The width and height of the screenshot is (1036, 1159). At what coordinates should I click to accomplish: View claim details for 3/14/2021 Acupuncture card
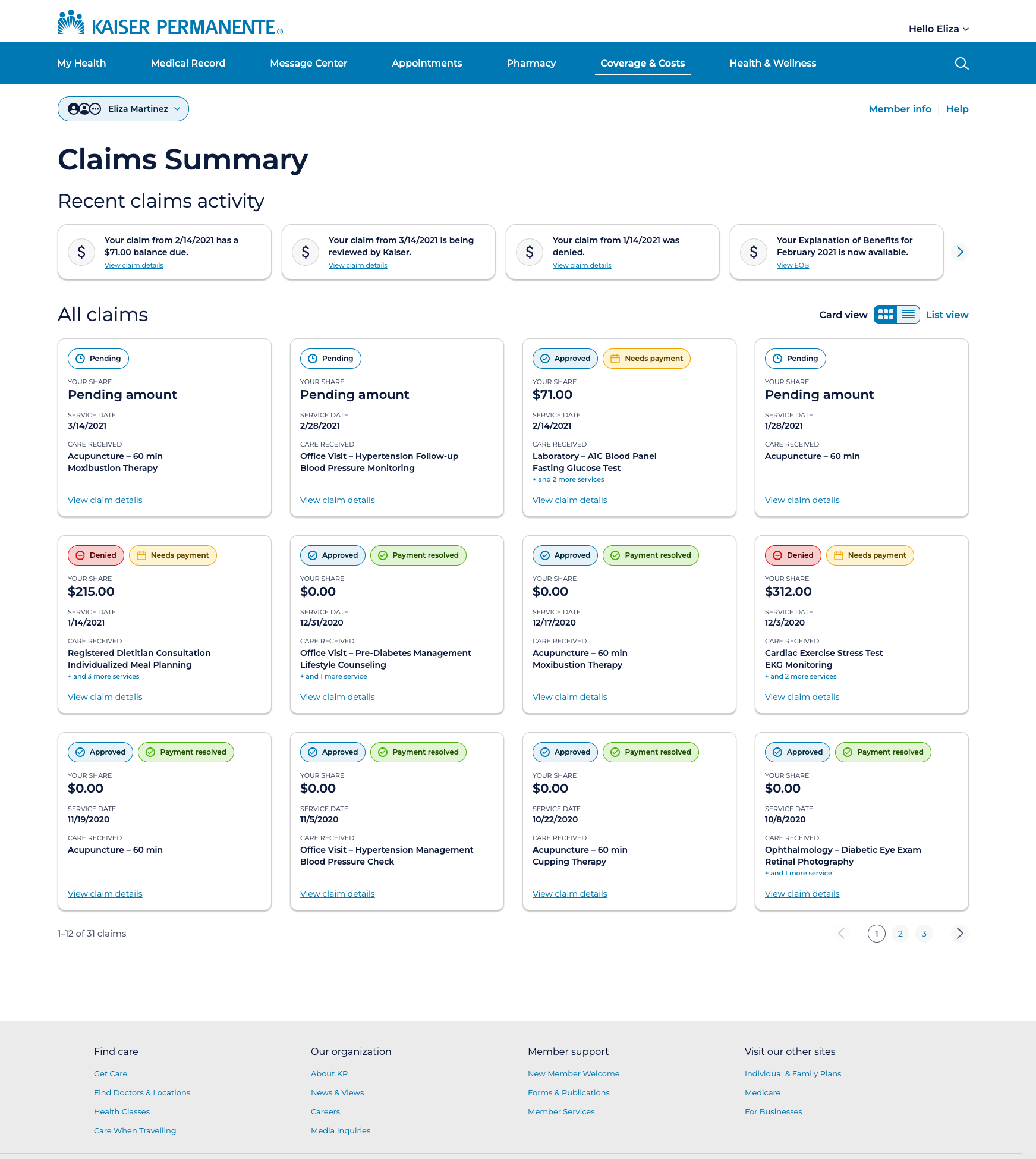[x=105, y=500]
